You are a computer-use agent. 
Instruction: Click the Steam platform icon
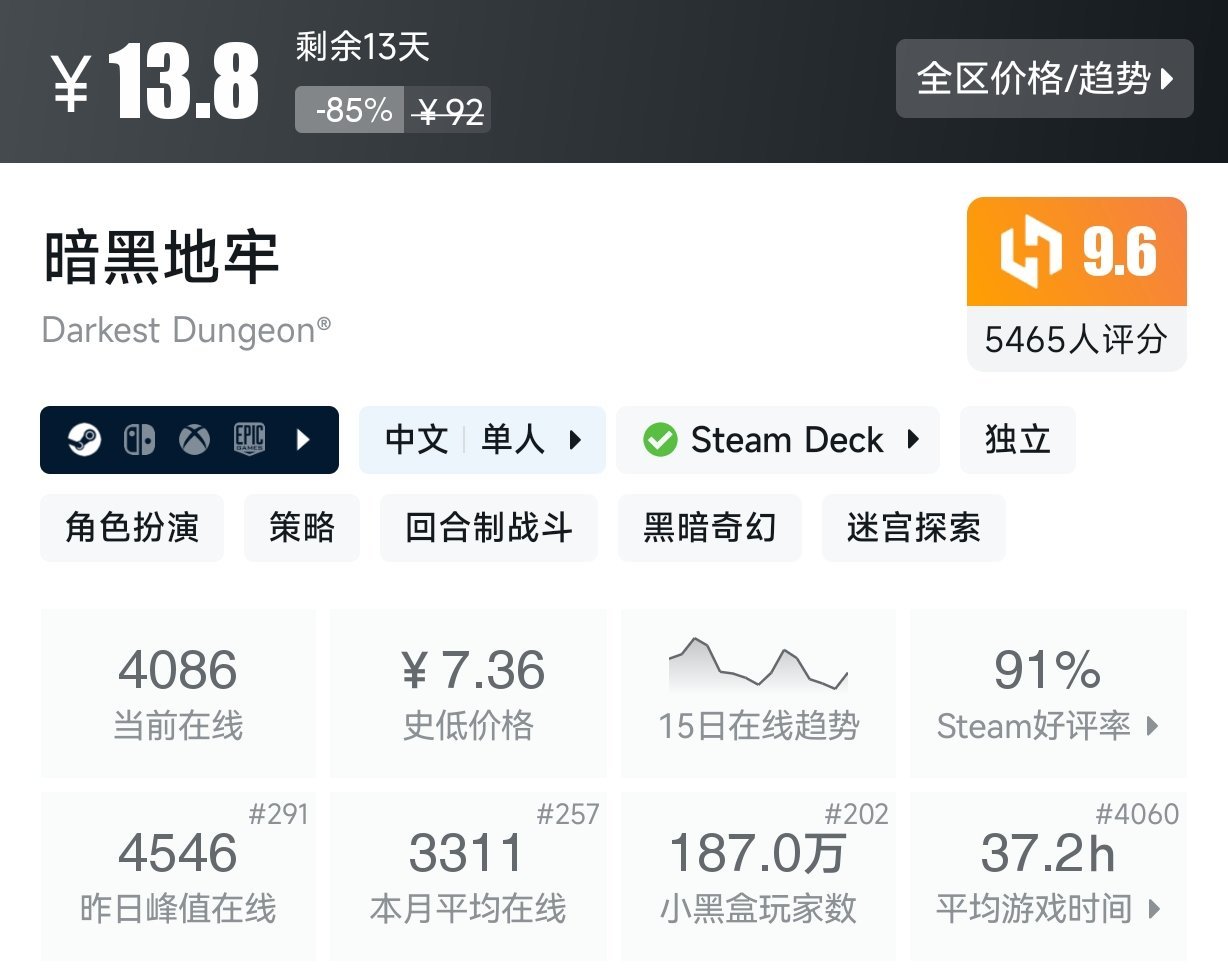[84, 440]
